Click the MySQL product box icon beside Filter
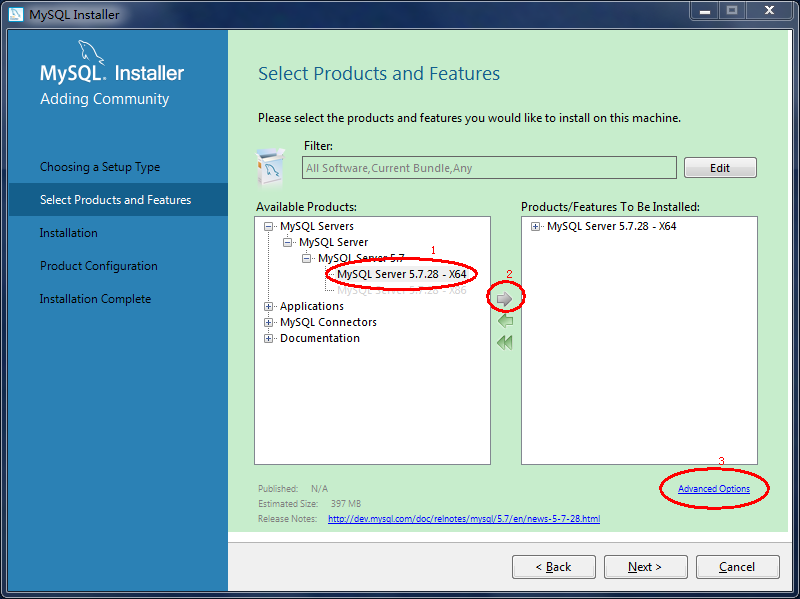The height and width of the screenshot is (599, 800). click(271, 168)
